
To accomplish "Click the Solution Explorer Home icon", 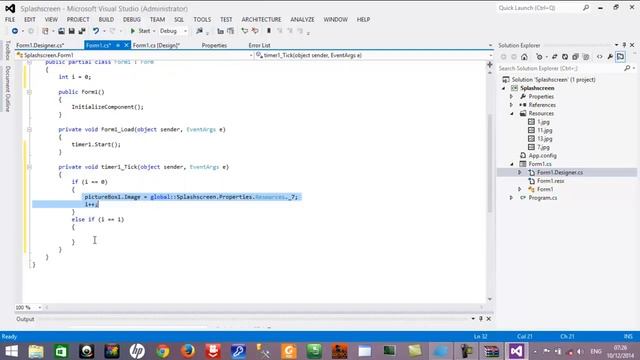I will click(x=524, y=57).
